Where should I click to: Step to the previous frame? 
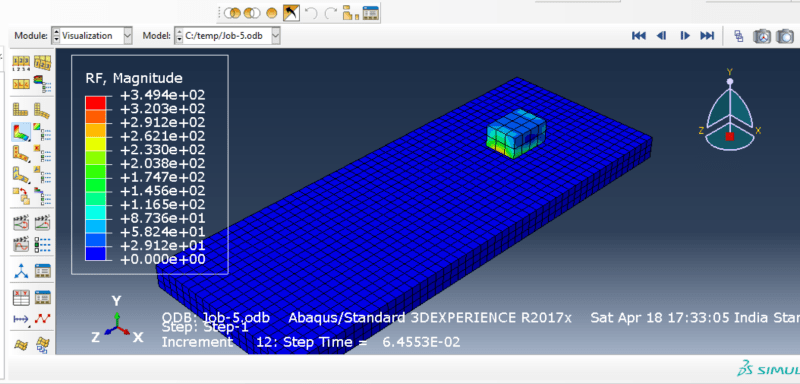tap(661, 36)
